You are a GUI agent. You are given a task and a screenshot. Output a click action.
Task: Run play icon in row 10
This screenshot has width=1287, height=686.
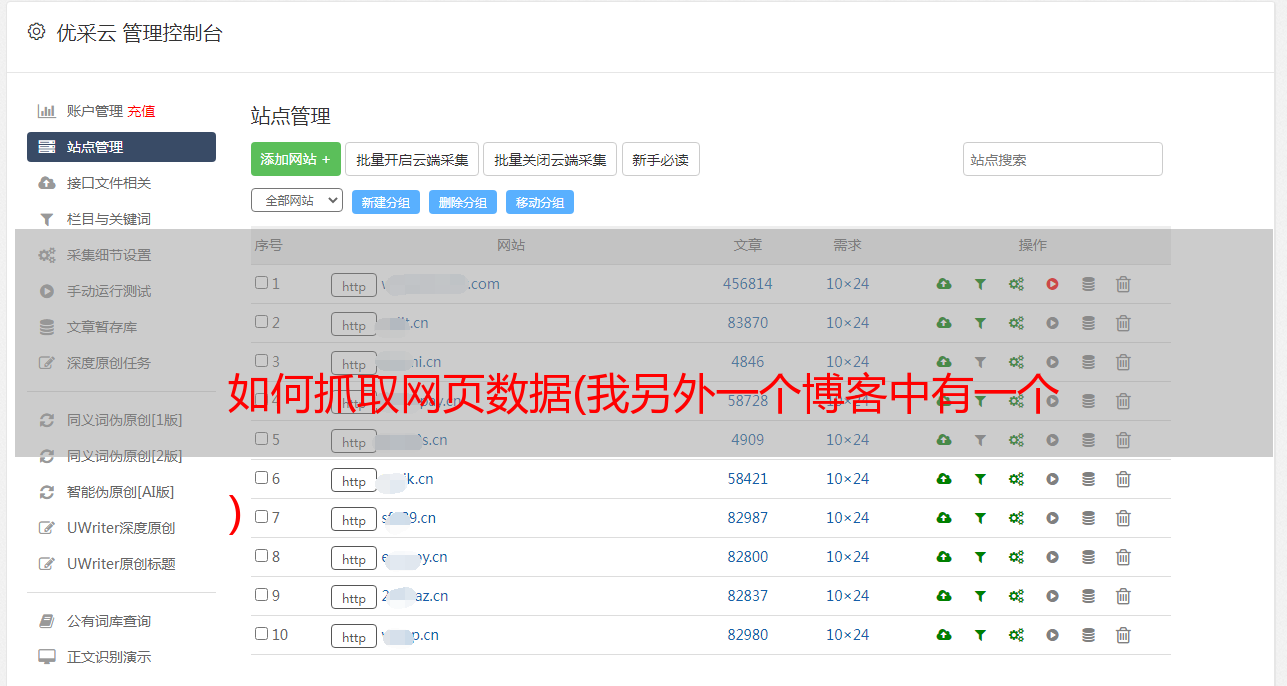(x=1052, y=635)
